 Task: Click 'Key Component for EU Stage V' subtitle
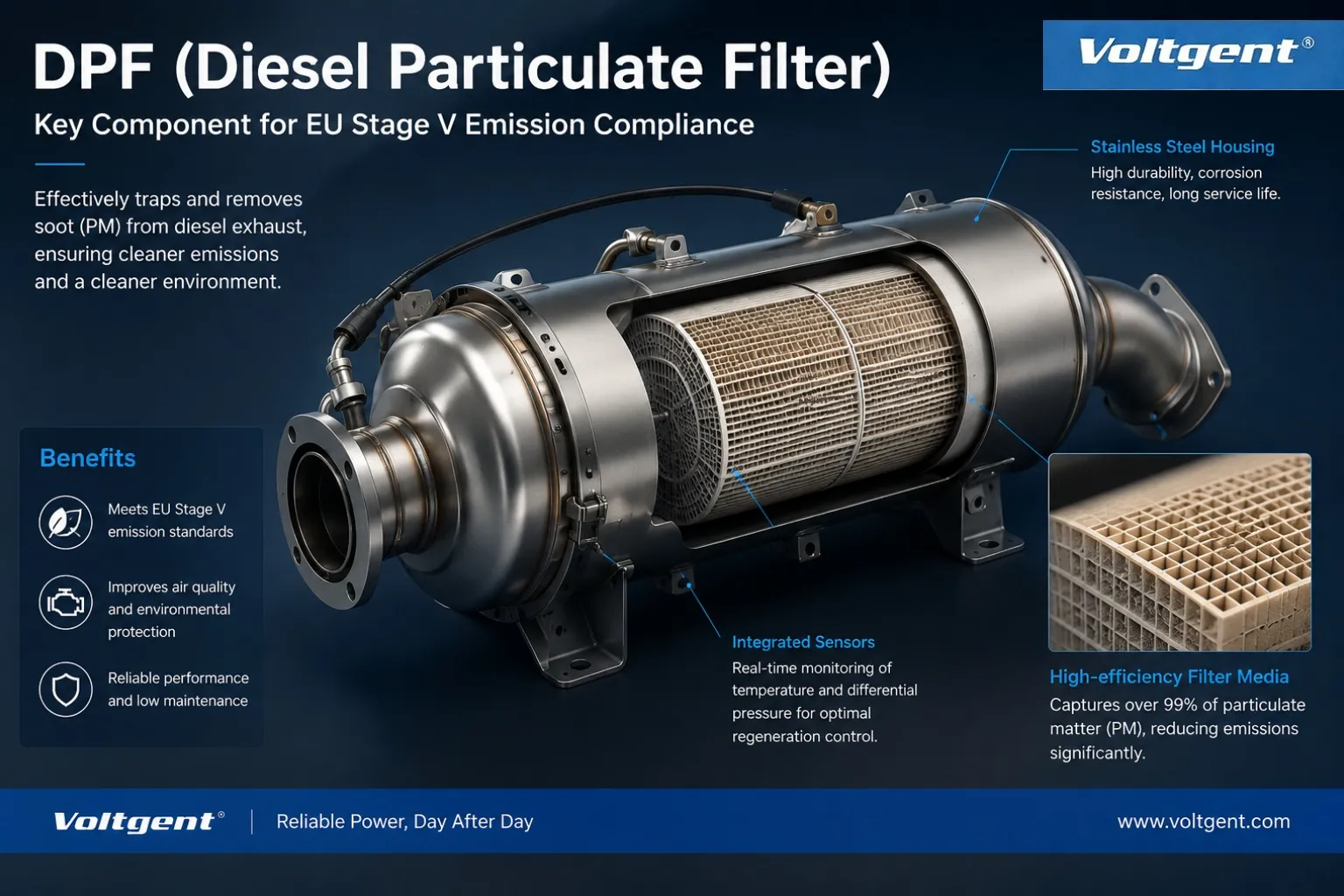[394, 125]
